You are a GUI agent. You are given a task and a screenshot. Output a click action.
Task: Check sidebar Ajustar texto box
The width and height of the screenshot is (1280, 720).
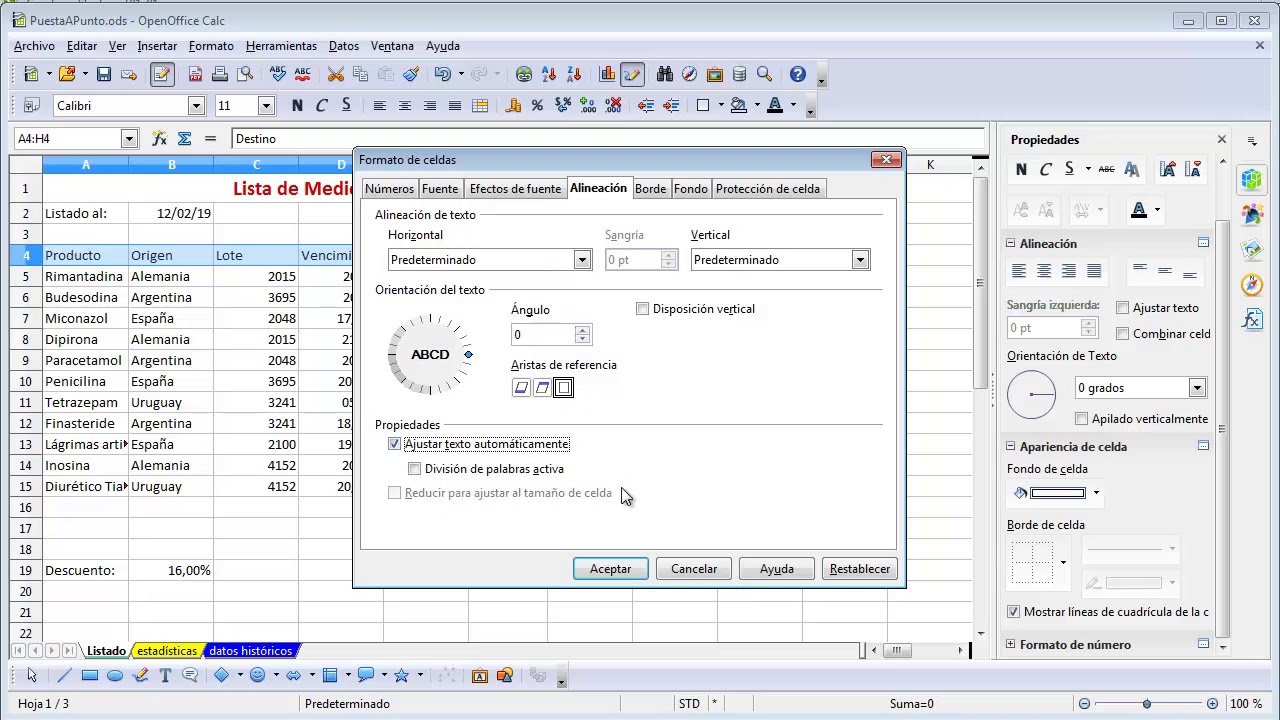coord(1122,308)
